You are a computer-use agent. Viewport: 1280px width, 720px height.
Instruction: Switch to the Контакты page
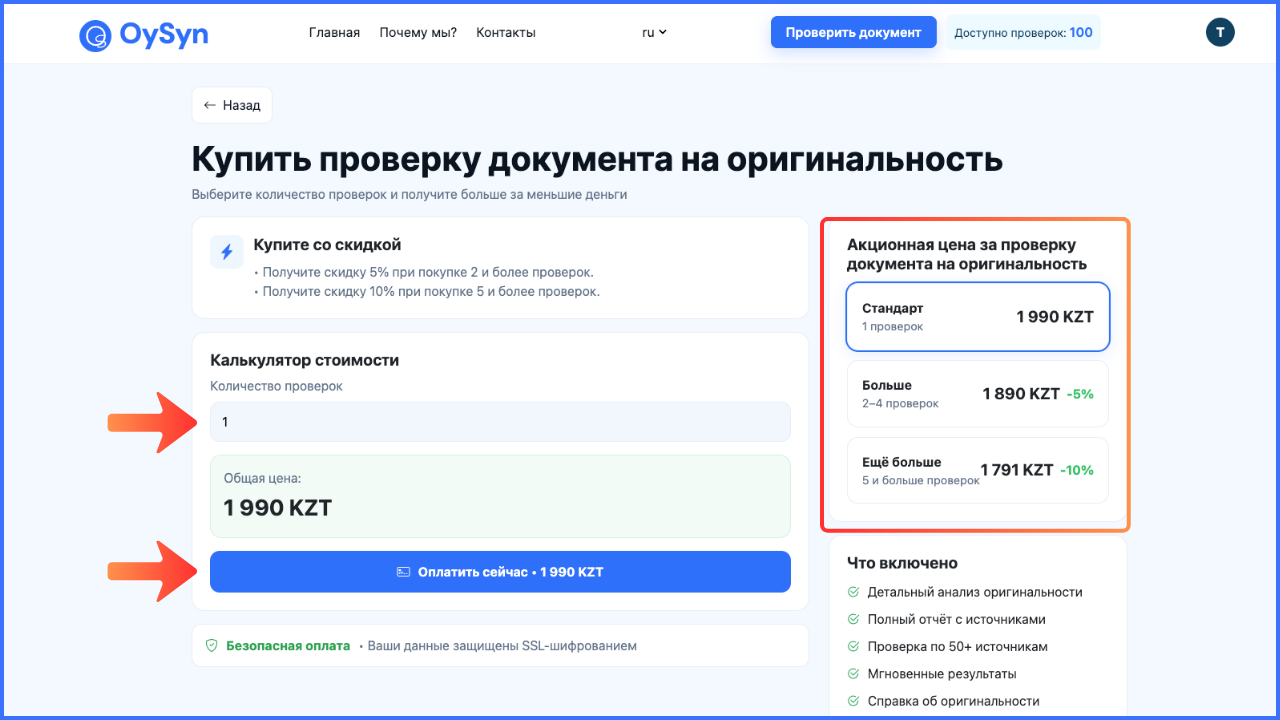point(505,31)
